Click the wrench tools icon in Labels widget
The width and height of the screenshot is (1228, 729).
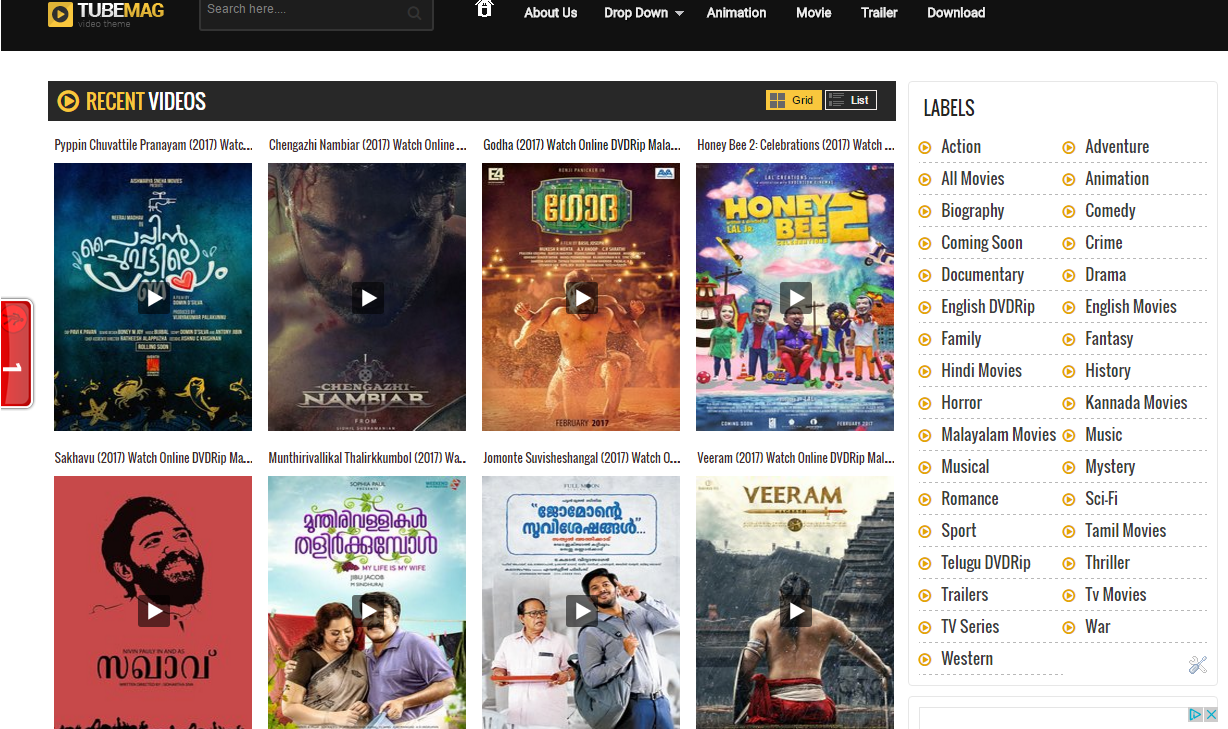point(1198,665)
